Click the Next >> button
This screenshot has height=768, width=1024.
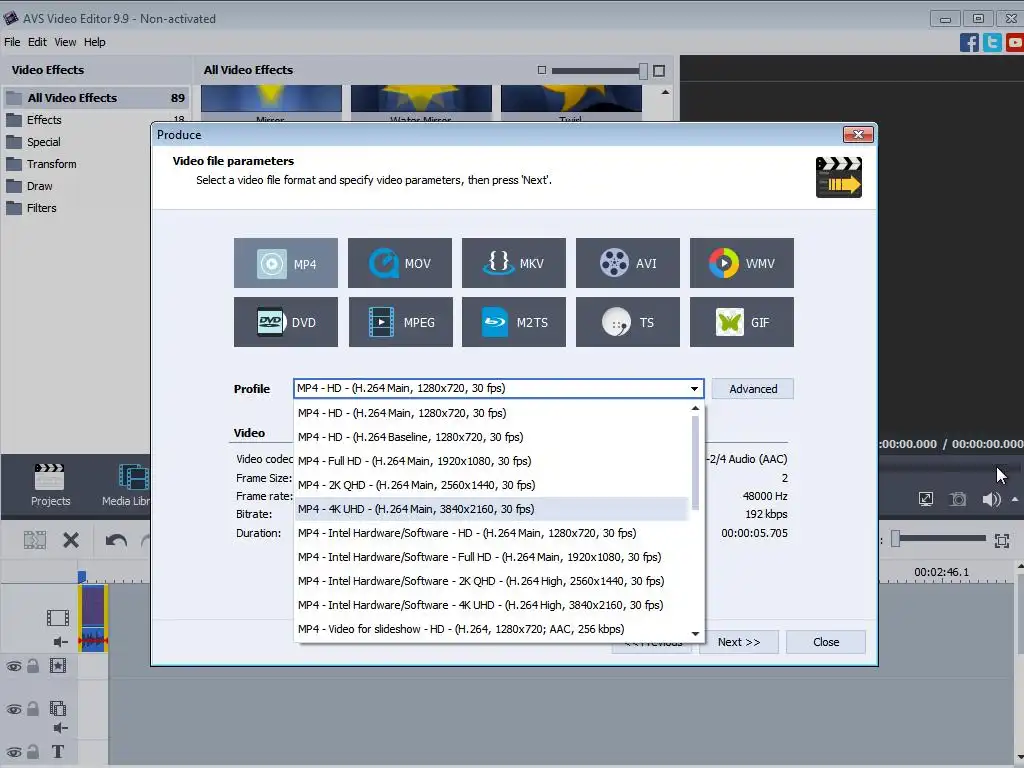[739, 642]
